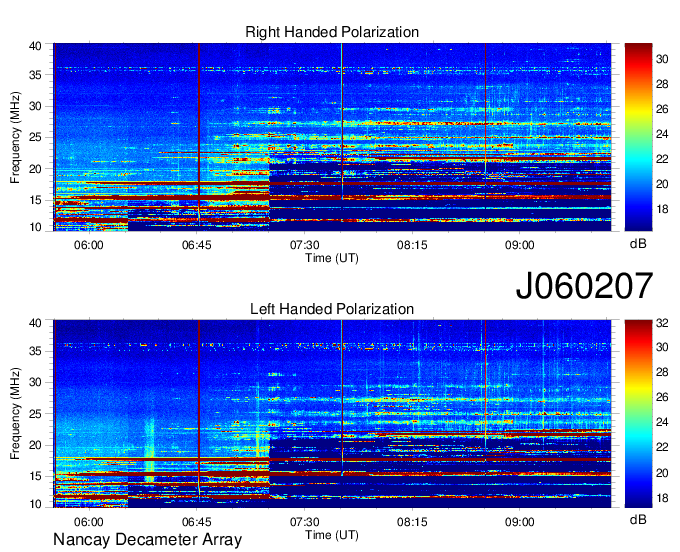The width and height of the screenshot is (680, 552).
Task: Click the 09:00 tick label of top plot
Action: (520, 245)
